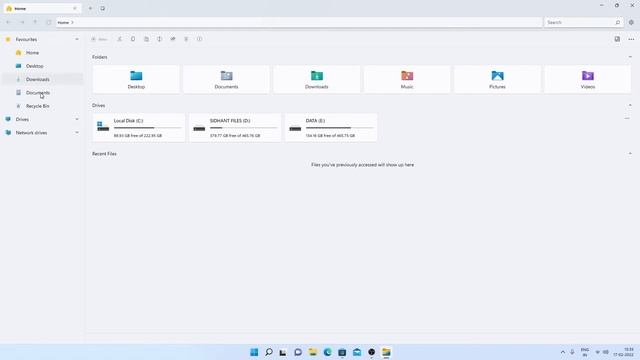Expand the Network drives sidebar section
The height and width of the screenshot is (360, 640).
(x=77, y=133)
